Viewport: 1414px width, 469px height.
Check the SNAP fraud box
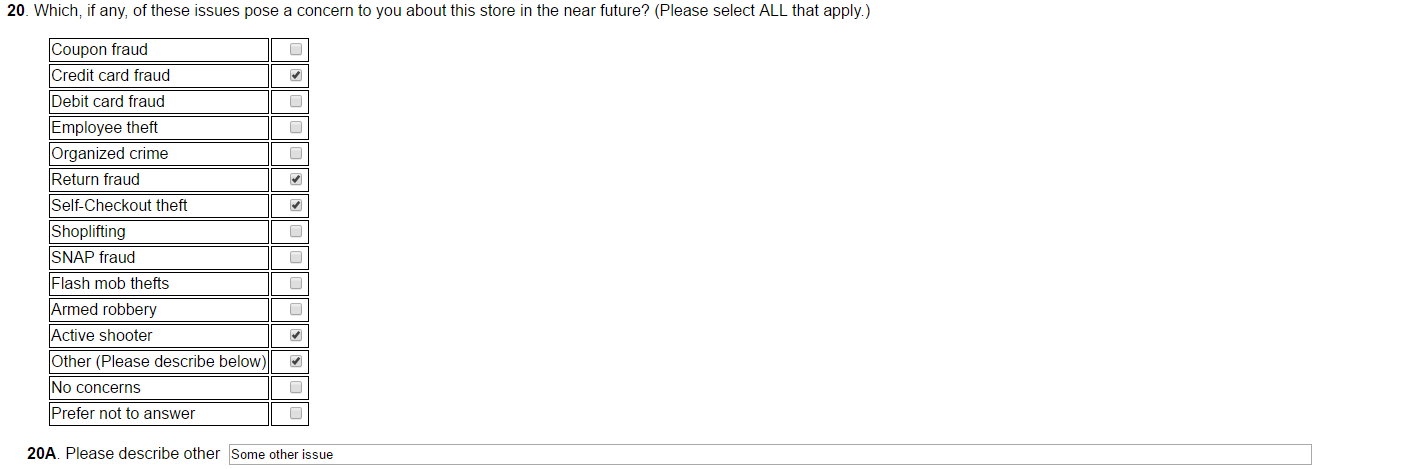pyautogui.click(x=296, y=257)
